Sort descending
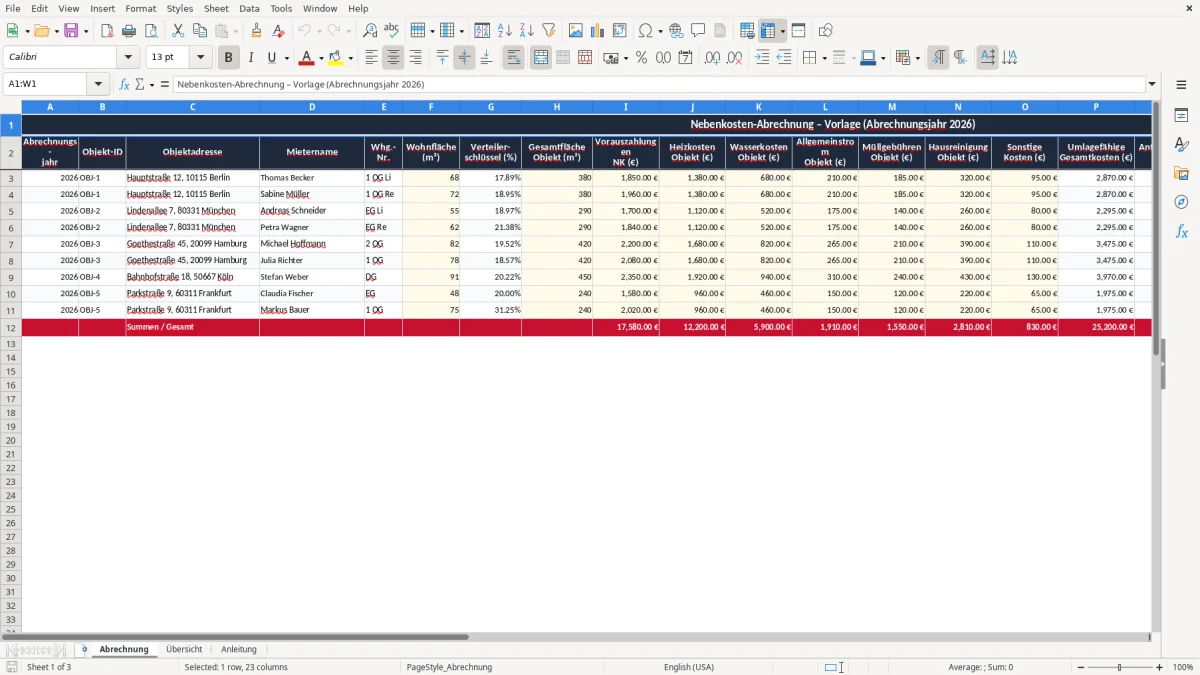1200x675 pixels. [527, 31]
